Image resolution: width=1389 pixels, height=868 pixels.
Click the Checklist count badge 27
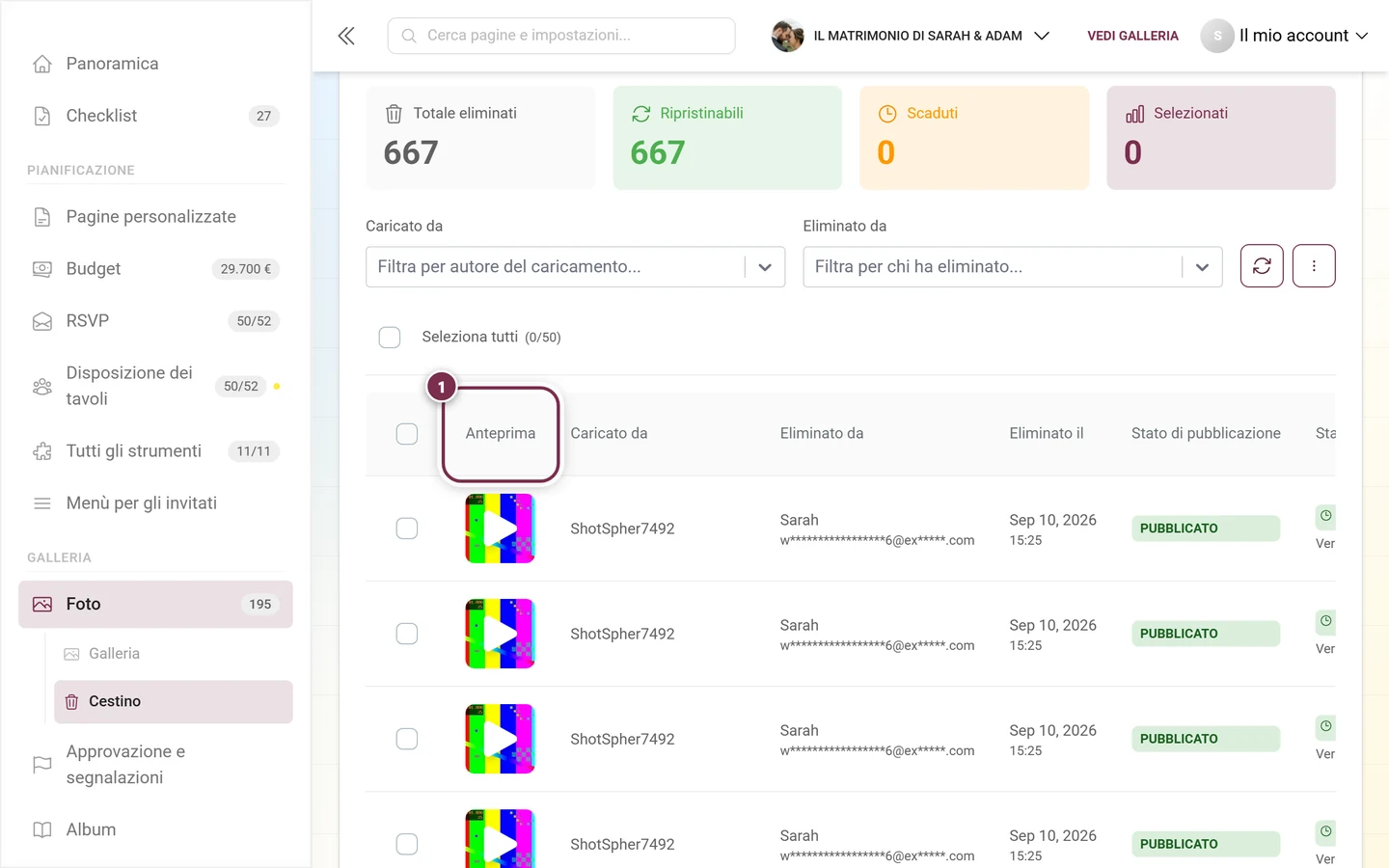[263, 116]
